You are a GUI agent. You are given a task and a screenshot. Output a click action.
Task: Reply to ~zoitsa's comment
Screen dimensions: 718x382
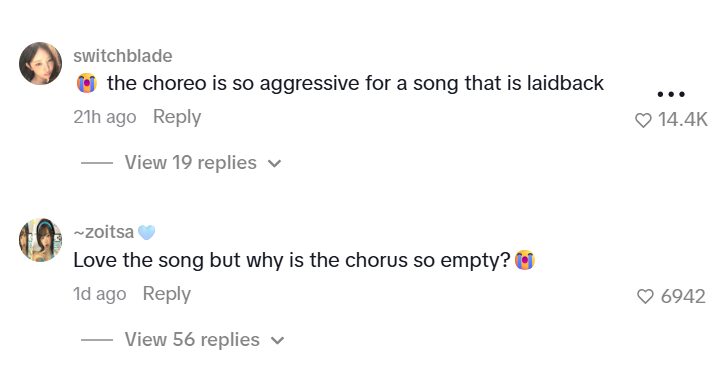pyautogui.click(x=167, y=294)
